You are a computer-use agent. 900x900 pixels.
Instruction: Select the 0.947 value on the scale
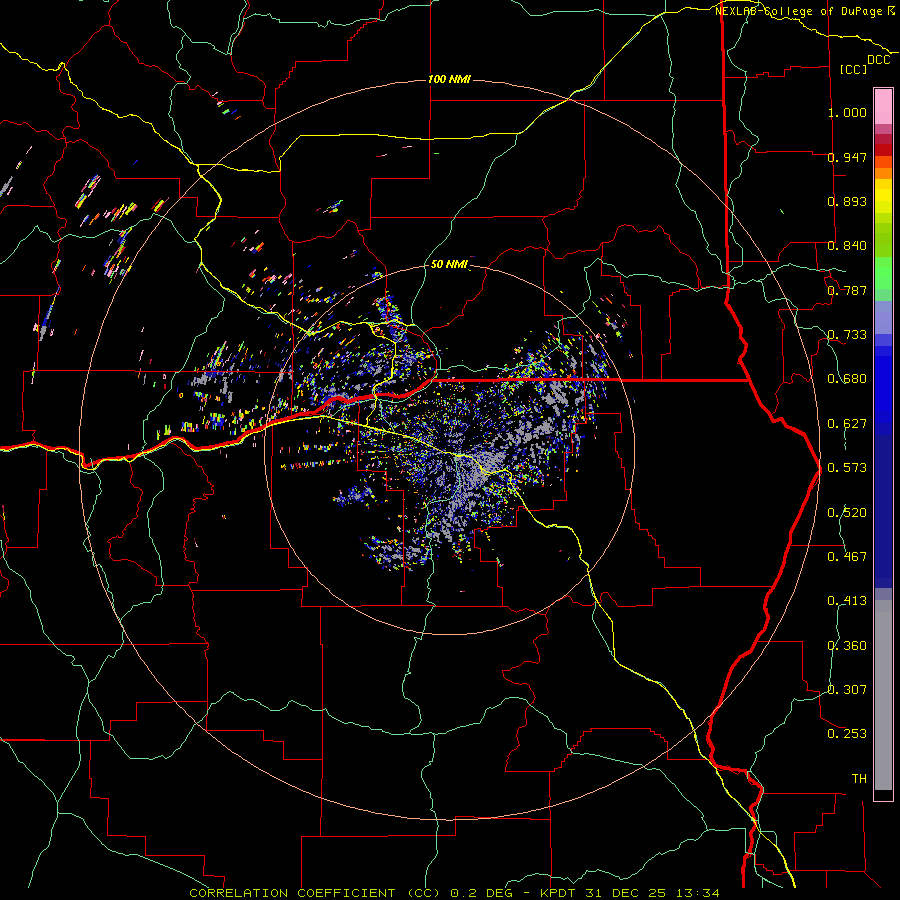[847, 157]
